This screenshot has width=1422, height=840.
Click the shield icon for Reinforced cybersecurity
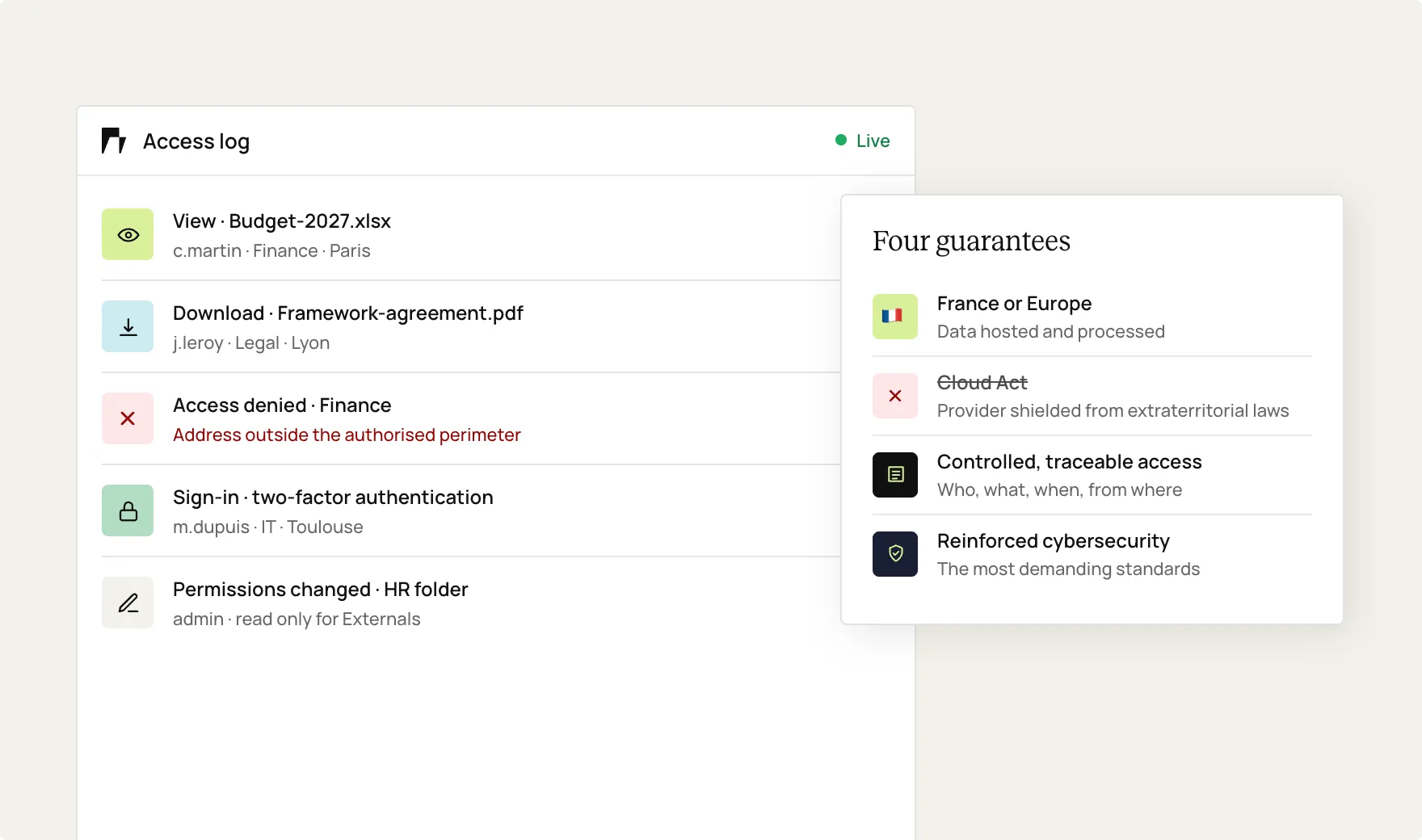[894, 554]
